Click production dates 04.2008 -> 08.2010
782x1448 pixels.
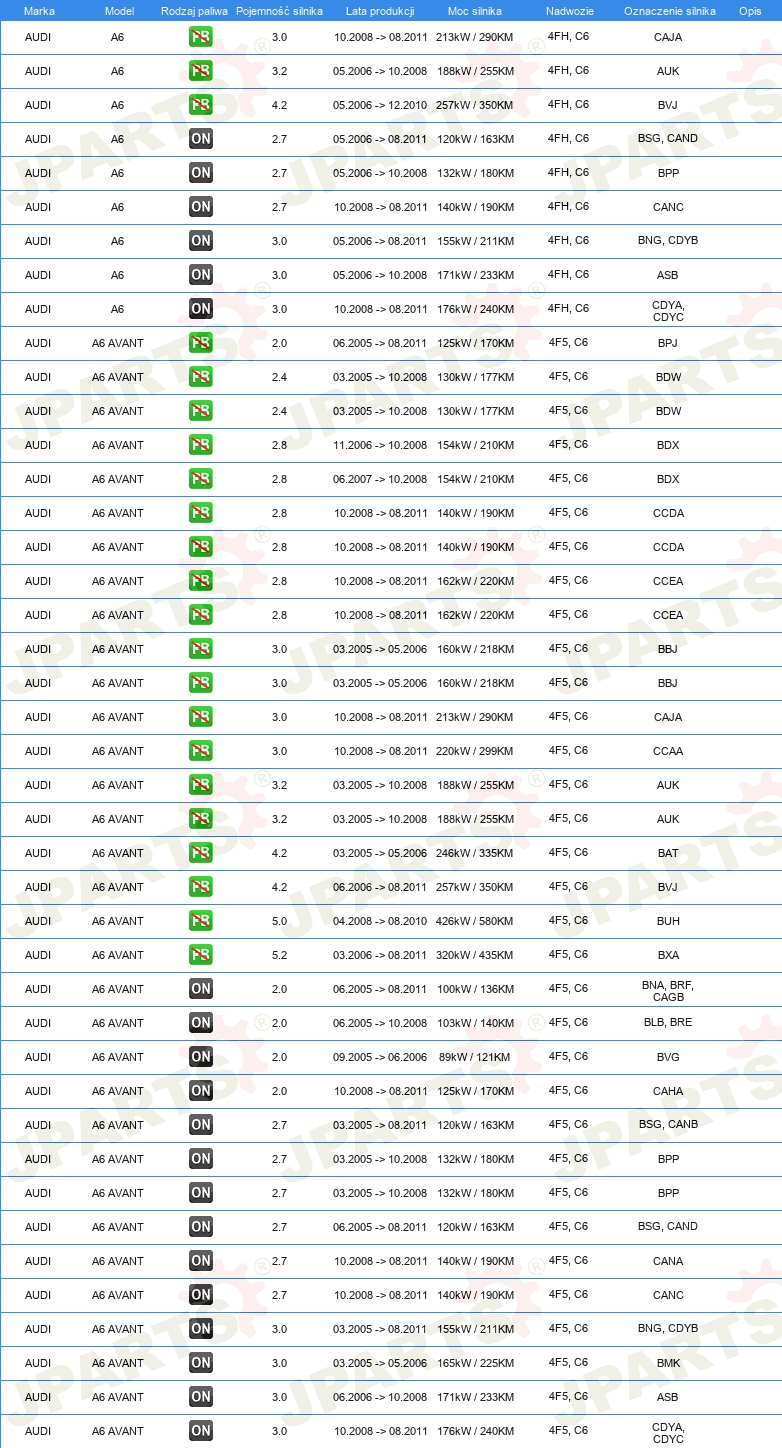[380, 922]
